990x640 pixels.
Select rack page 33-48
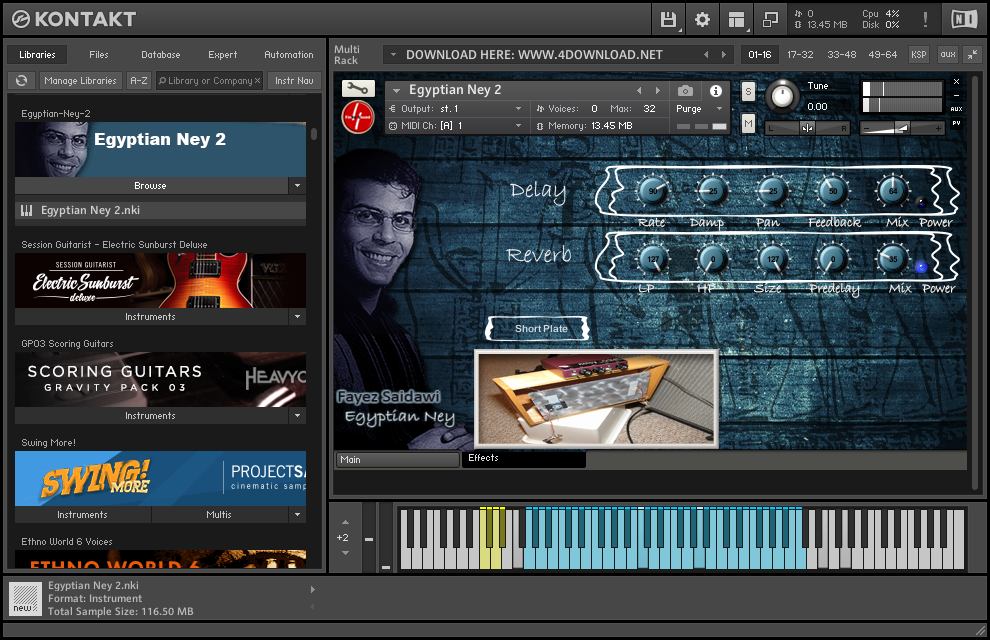click(x=842, y=55)
